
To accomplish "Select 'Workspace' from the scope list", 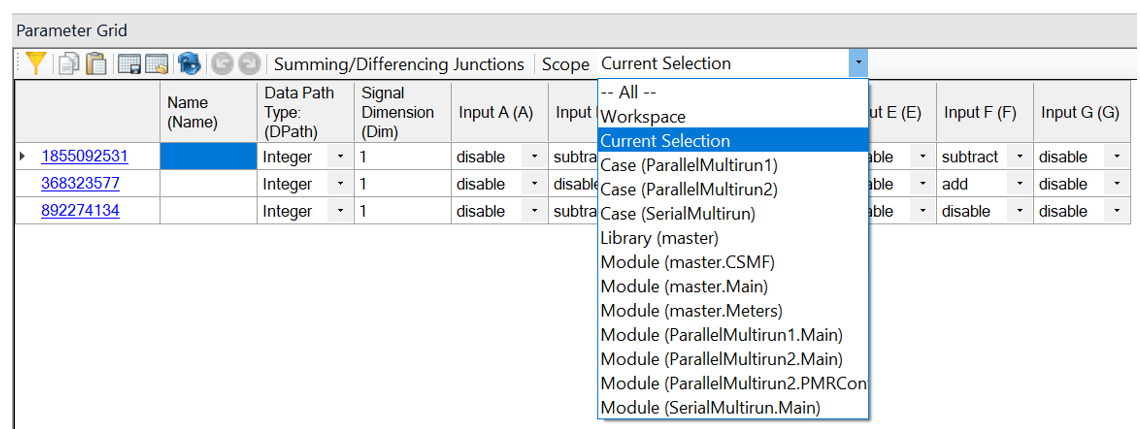I will click(x=643, y=117).
